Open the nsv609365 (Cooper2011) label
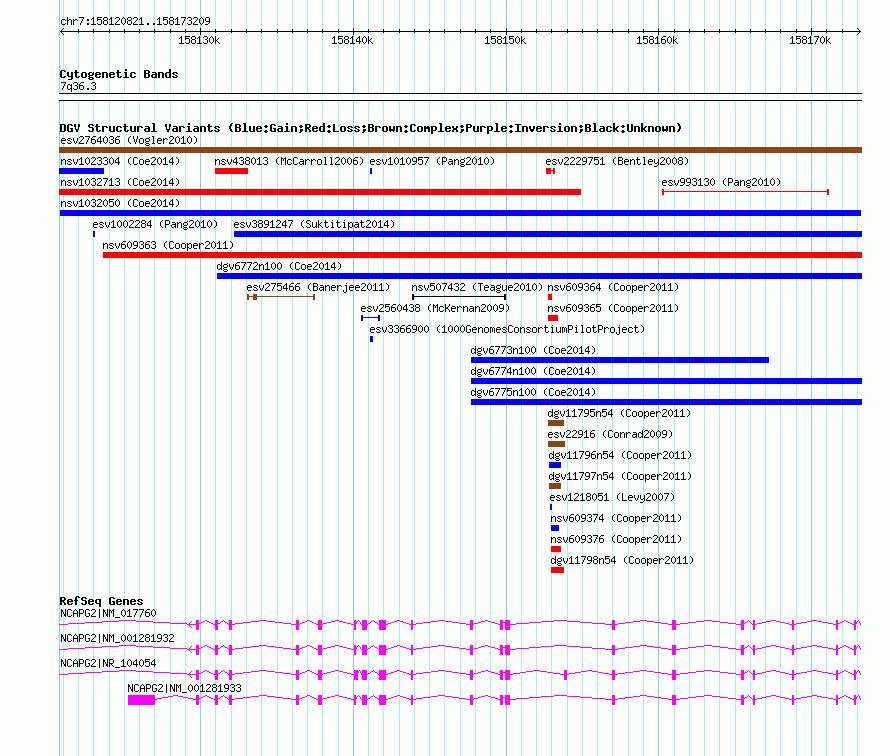Viewport: 890px width, 756px height. (x=613, y=308)
